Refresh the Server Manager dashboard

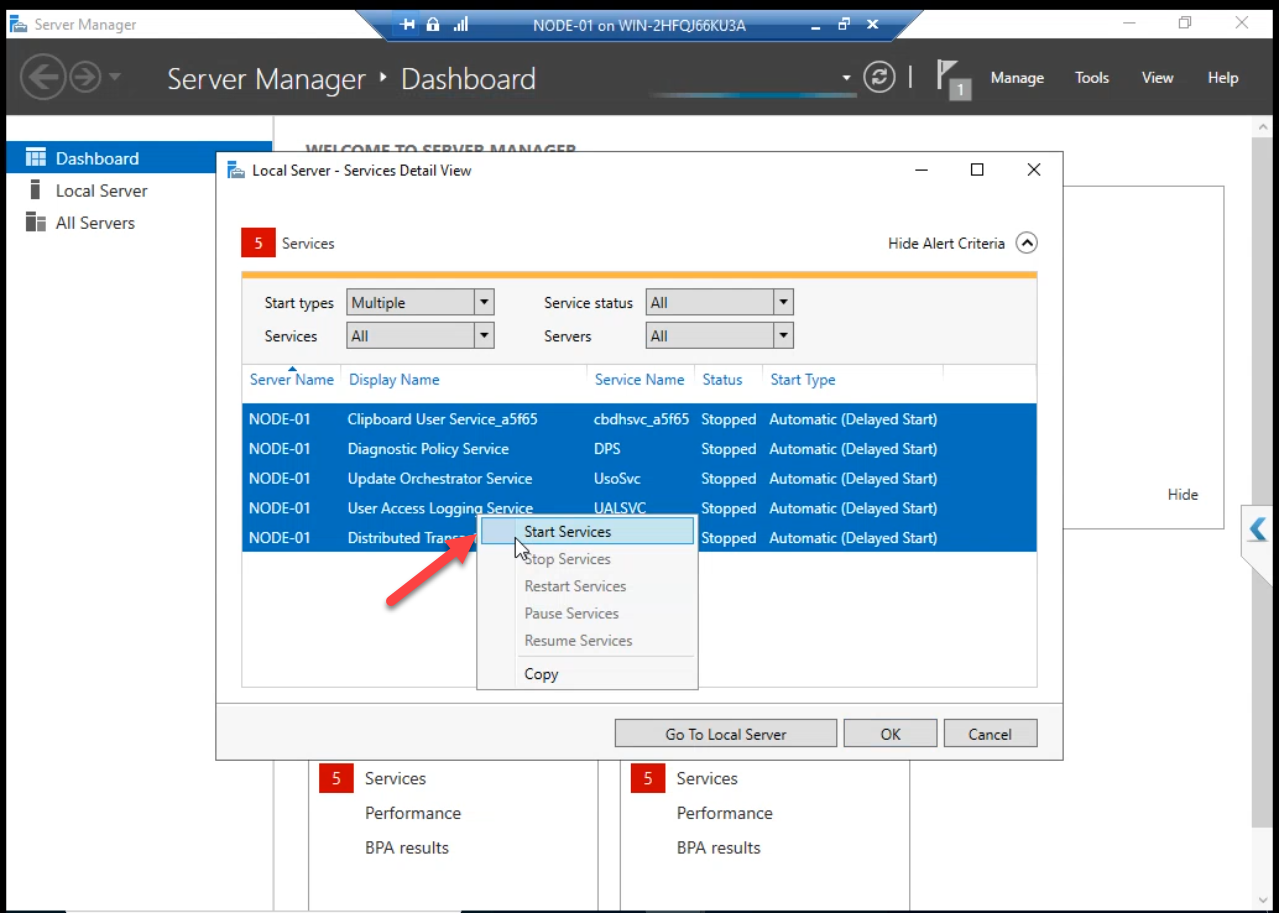pos(879,77)
